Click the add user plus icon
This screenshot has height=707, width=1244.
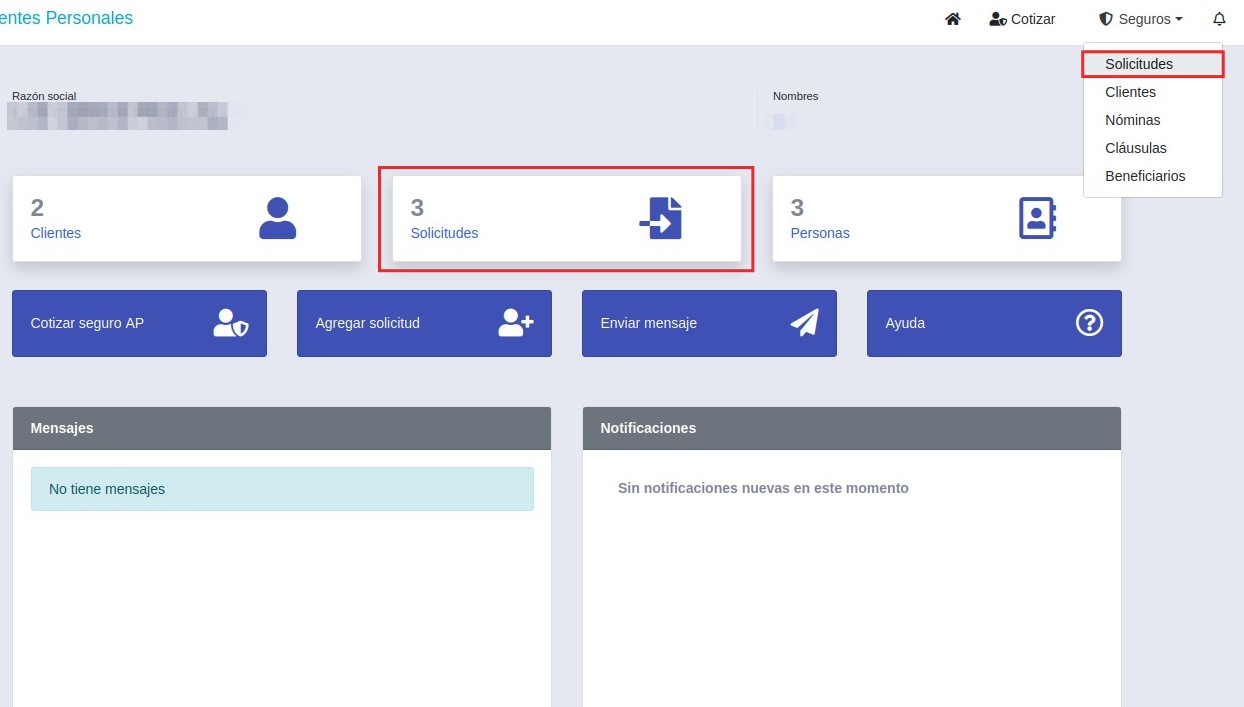coord(516,323)
